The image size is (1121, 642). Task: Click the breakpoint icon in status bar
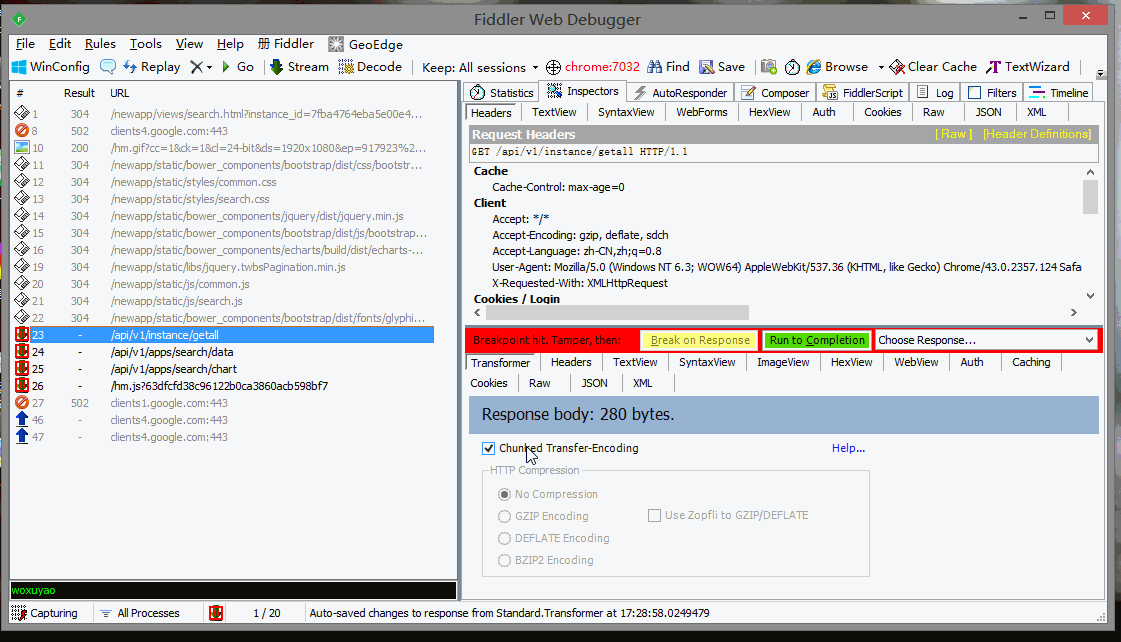216,613
